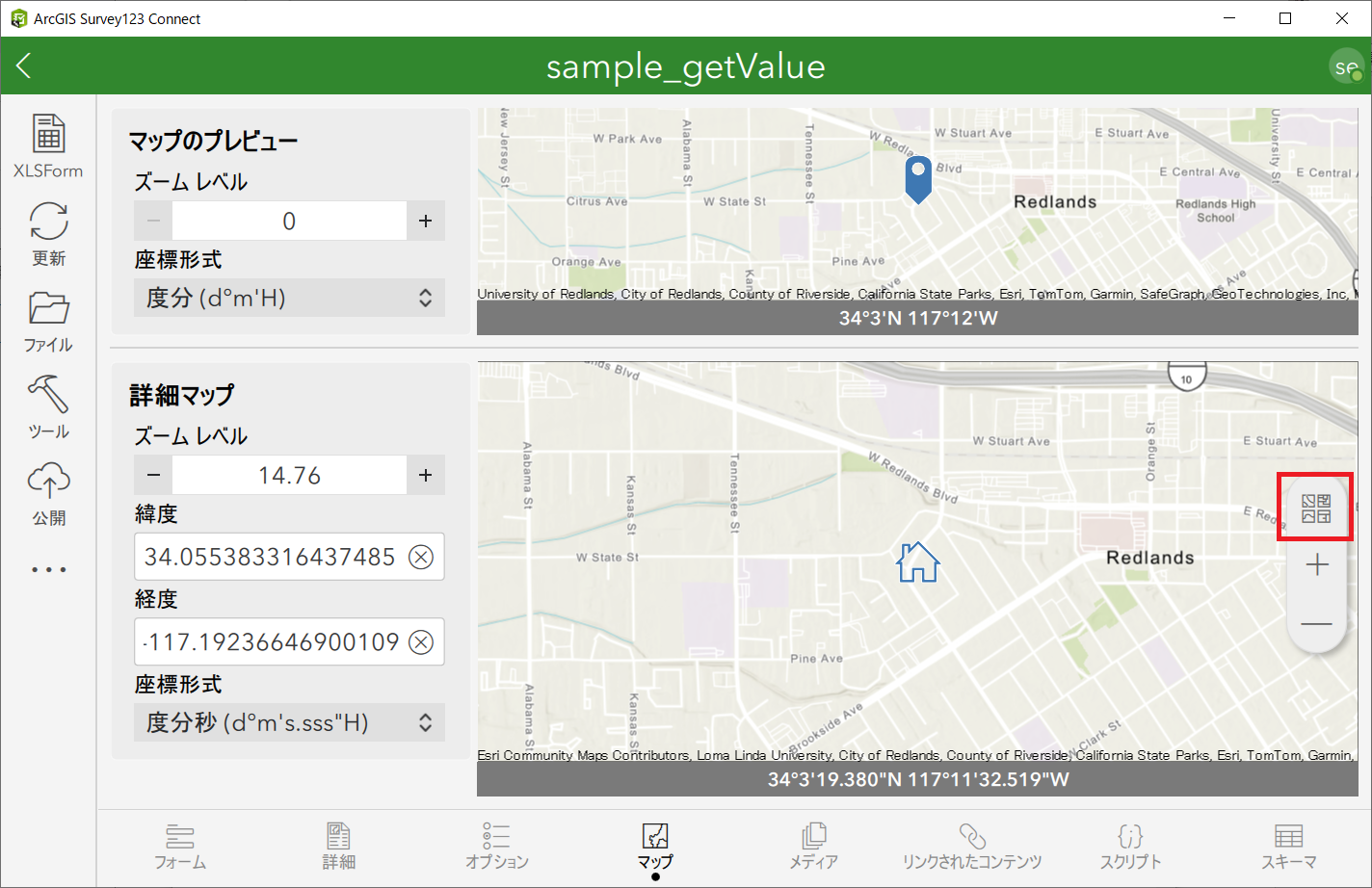Go back with the header arrow
Image resolution: width=1372 pixels, height=888 pixels.
(x=24, y=65)
